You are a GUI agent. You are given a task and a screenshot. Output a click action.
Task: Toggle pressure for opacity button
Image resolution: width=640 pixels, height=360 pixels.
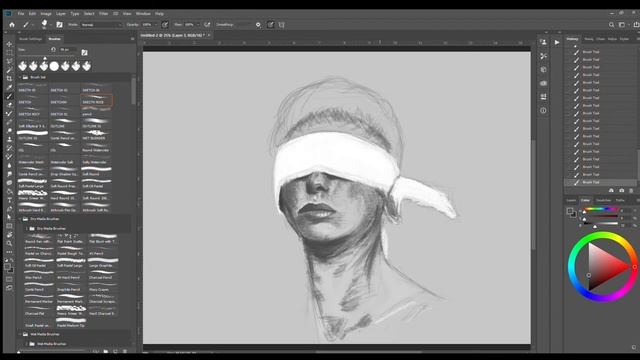pyautogui.click(x=164, y=25)
